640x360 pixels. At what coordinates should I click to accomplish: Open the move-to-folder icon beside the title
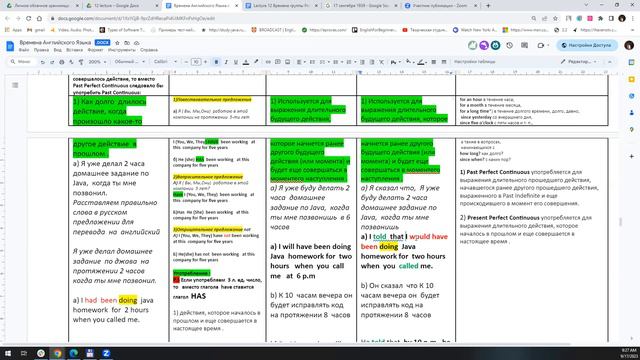point(127,43)
